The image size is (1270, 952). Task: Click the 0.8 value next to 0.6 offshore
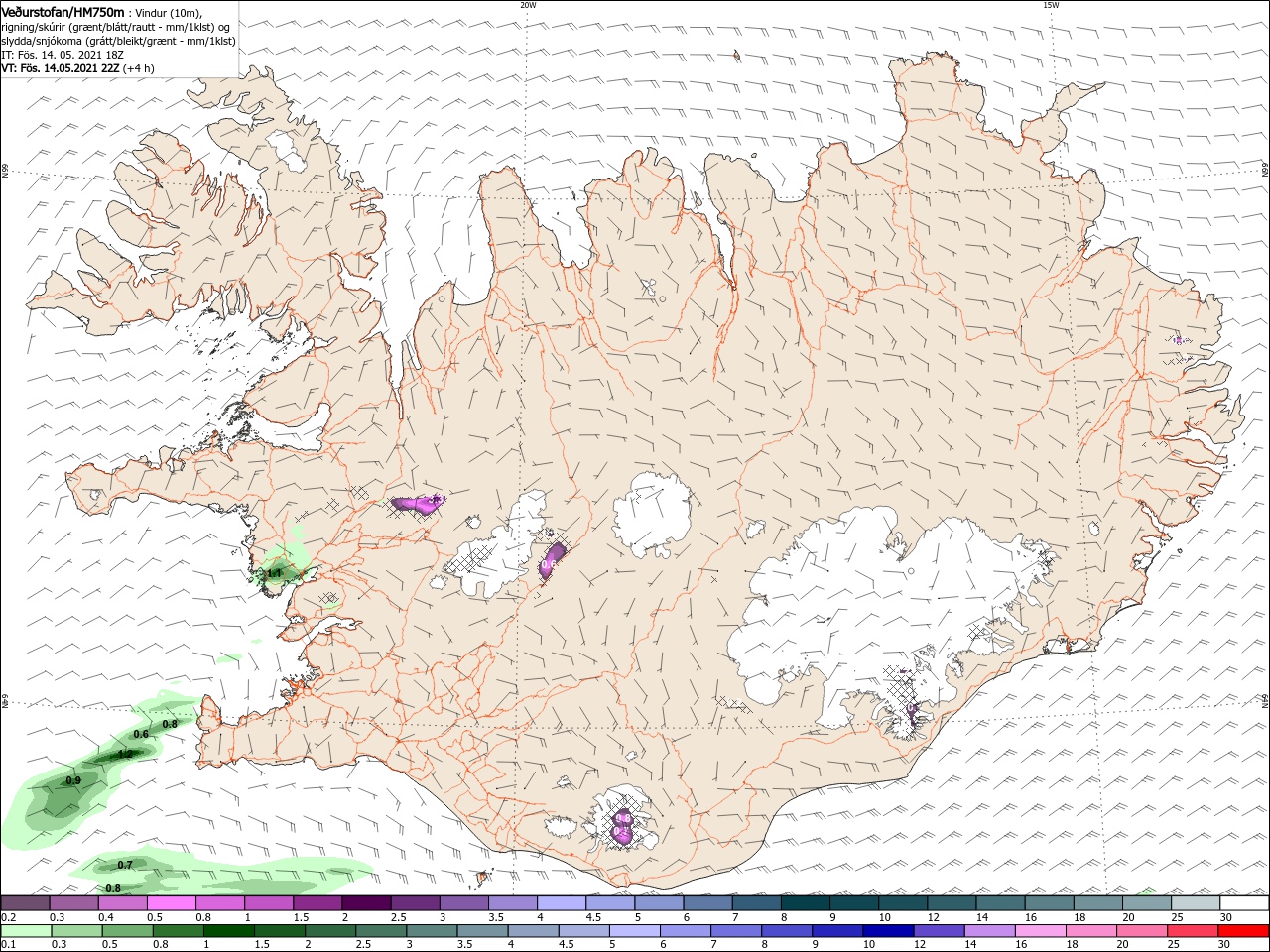click(170, 724)
